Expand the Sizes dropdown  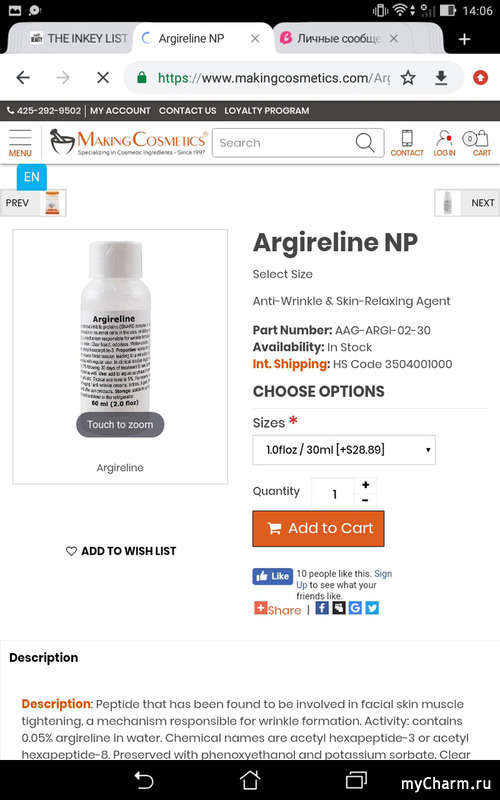pyautogui.click(x=344, y=449)
